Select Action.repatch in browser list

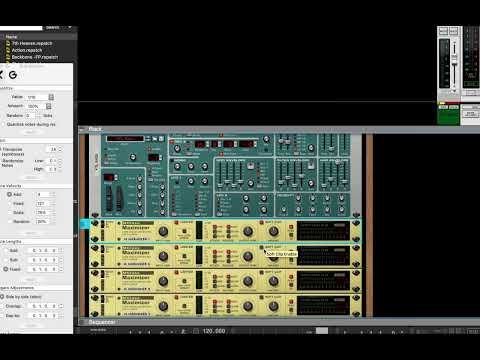click(x=27, y=50)
